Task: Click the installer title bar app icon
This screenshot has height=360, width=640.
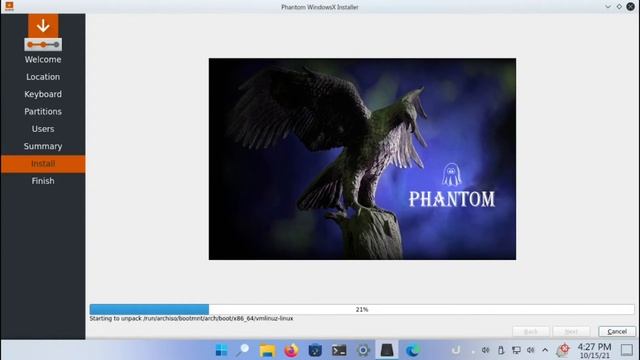Action: pyautogui.click(x=9, y=6)
